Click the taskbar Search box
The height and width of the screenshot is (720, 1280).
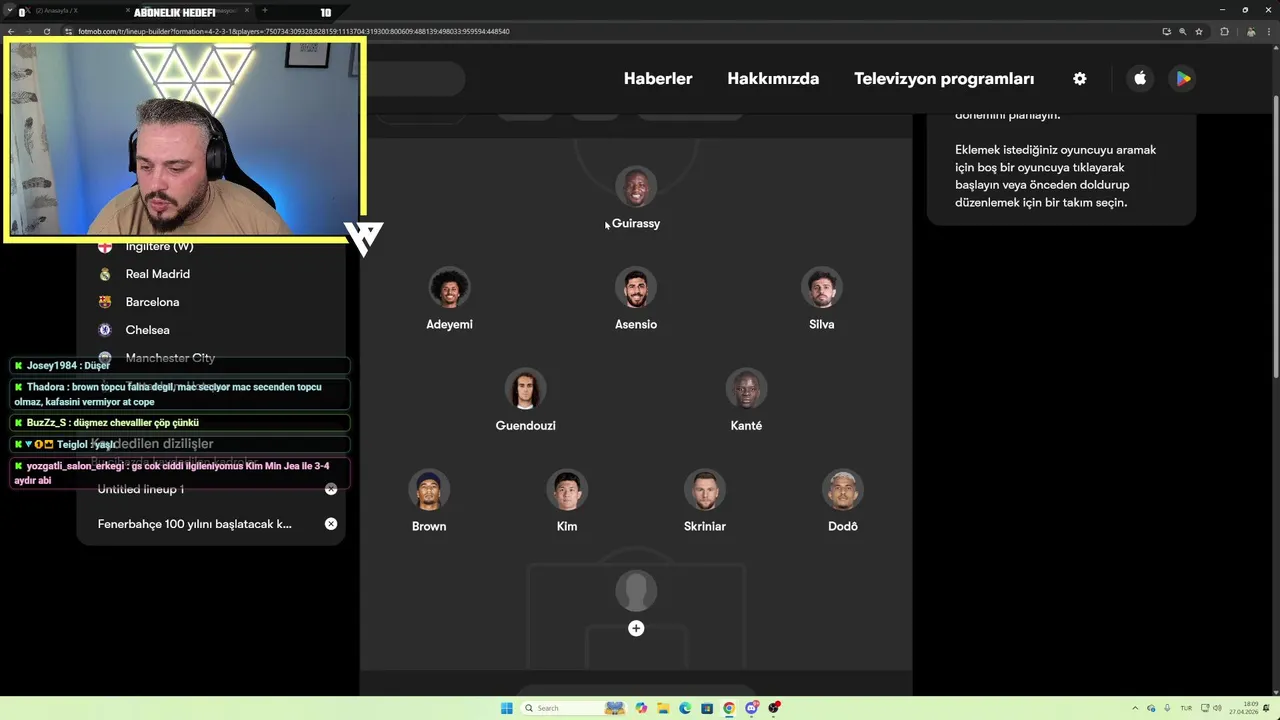point(571,708)
